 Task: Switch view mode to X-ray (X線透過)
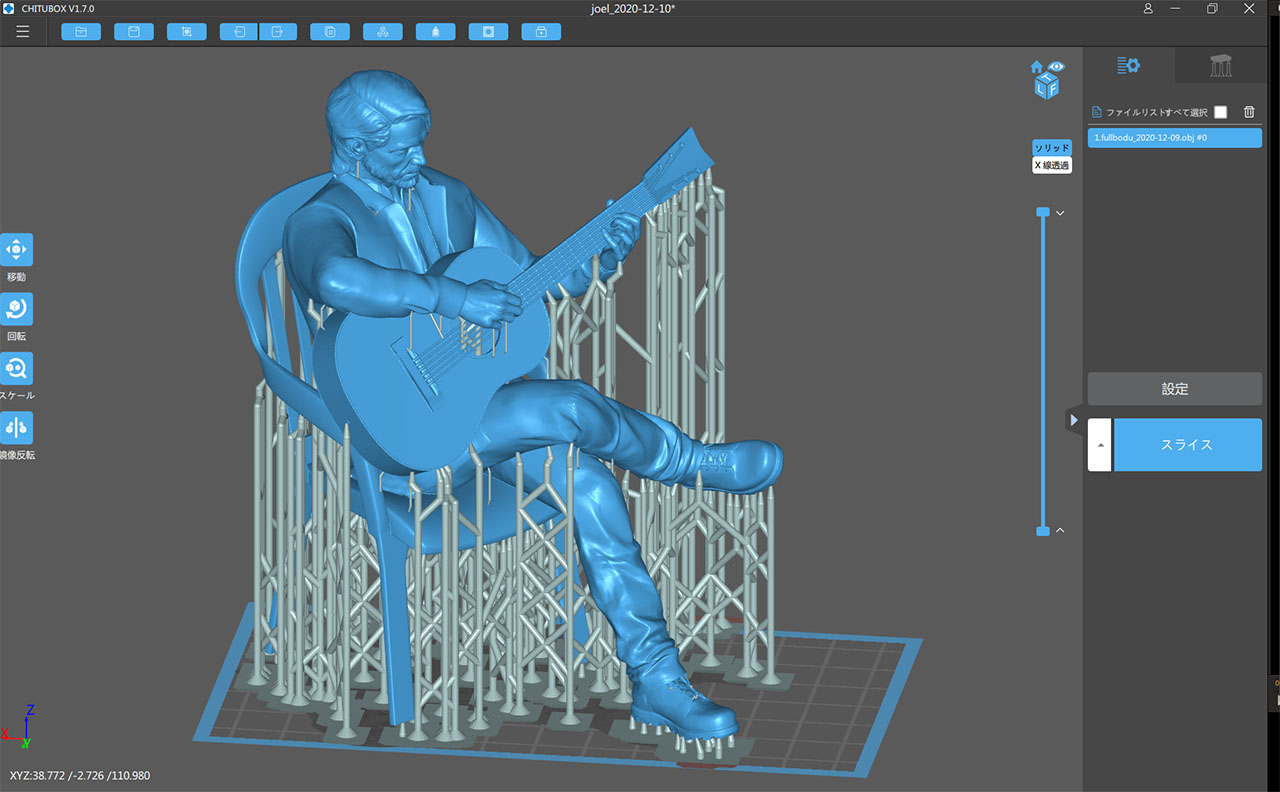coord(1051,165)
